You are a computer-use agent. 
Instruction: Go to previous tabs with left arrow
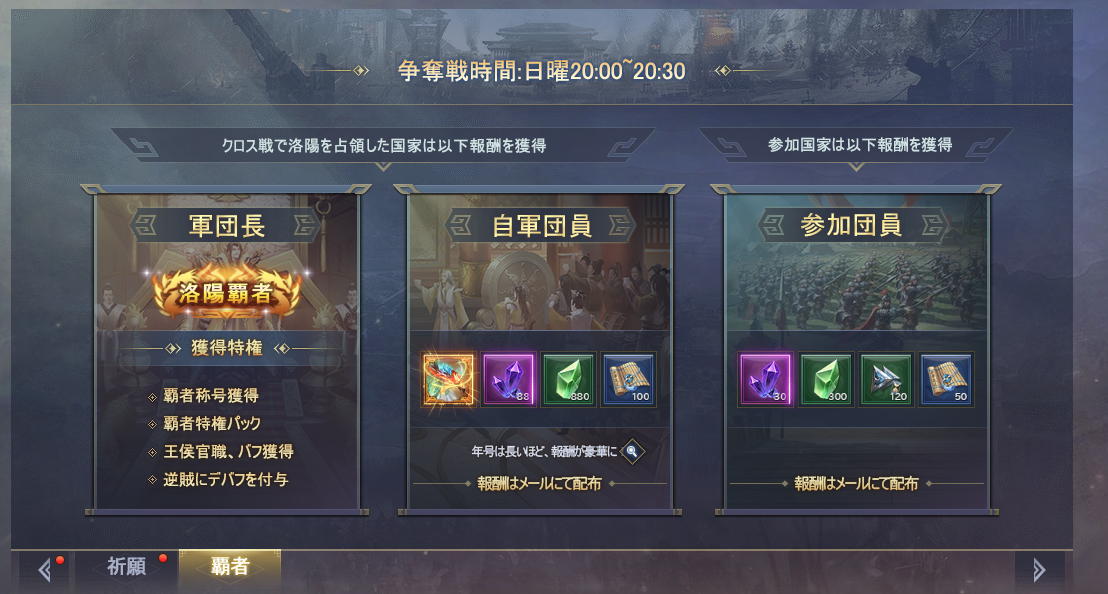coord(45,569)
